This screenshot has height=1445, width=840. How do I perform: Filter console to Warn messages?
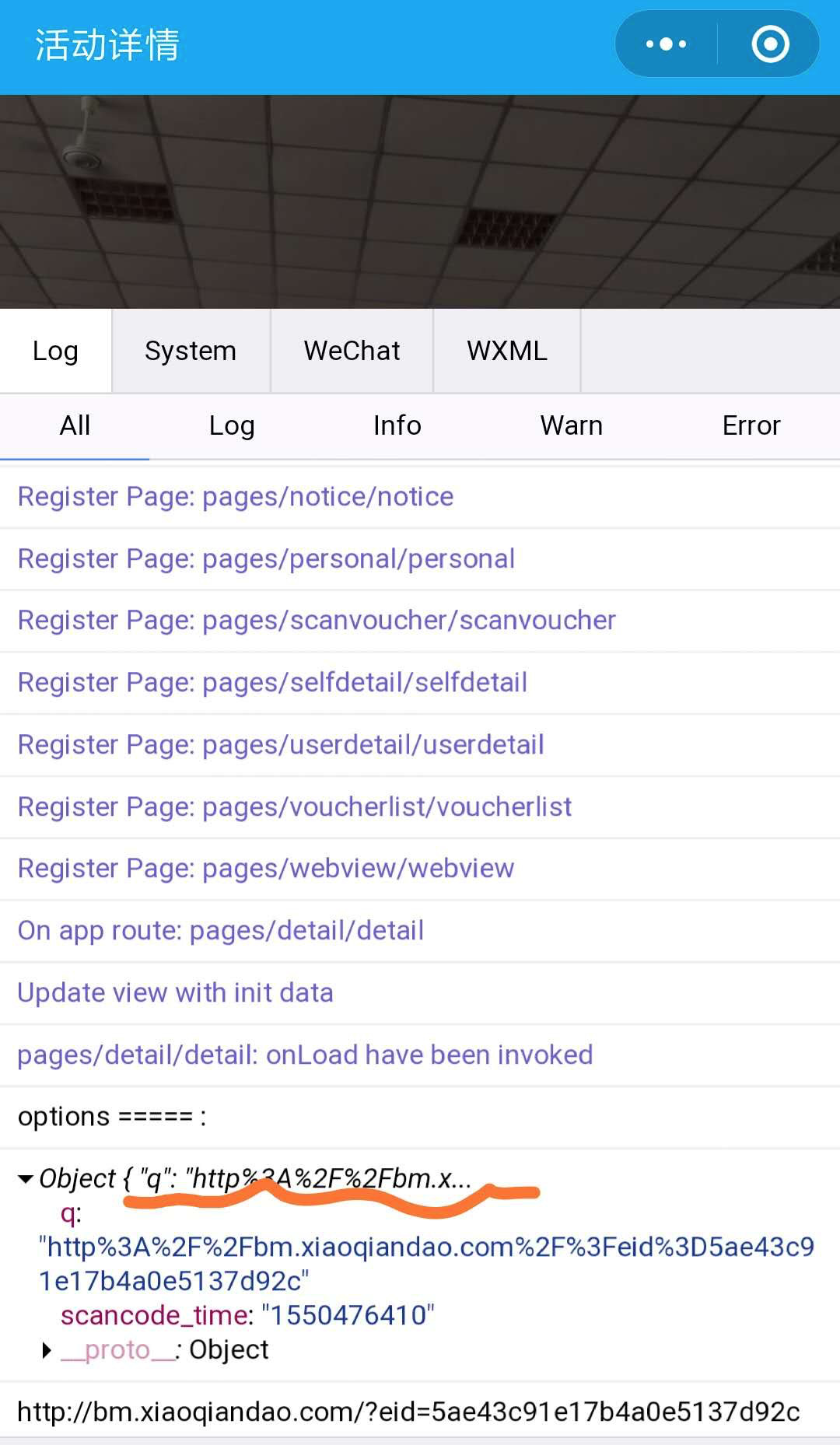[x=571, y=425]
